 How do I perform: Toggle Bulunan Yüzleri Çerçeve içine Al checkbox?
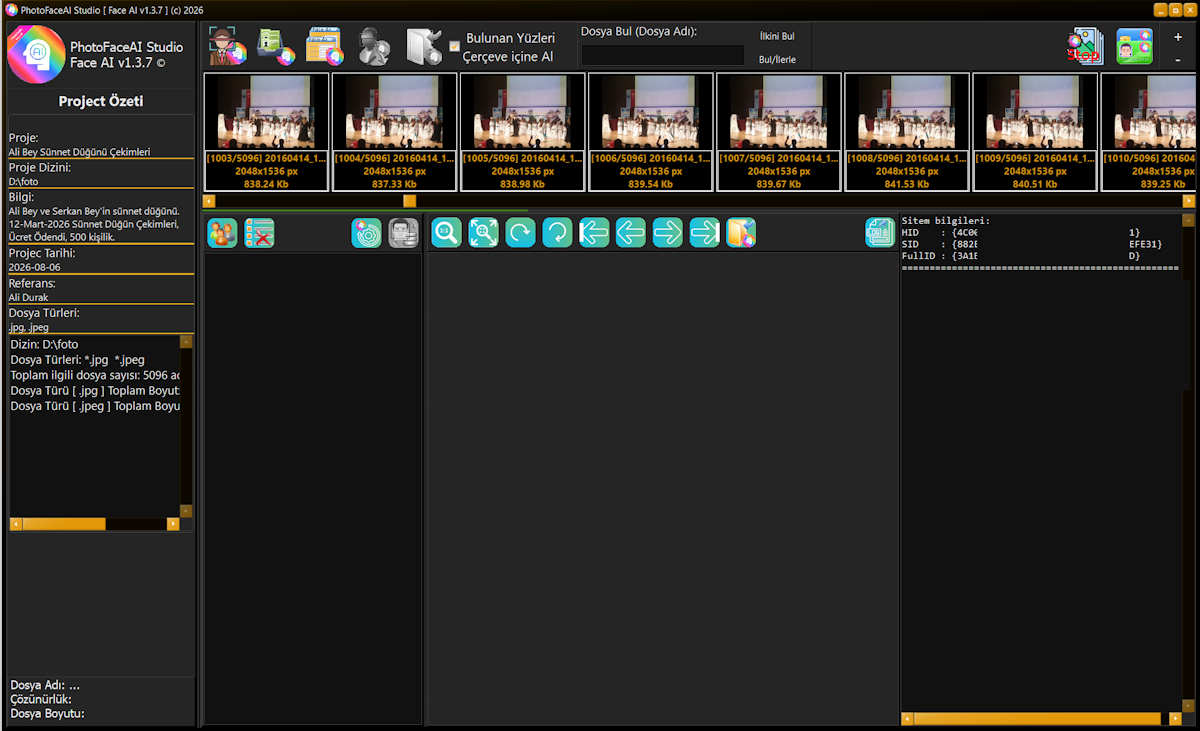click(x=455, y=46)
